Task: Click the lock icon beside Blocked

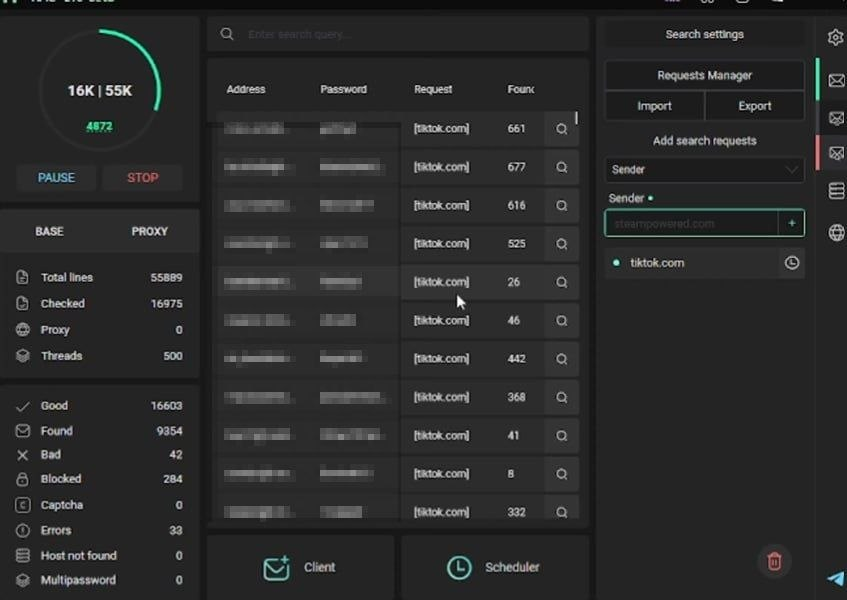Action: pos(22,479)
